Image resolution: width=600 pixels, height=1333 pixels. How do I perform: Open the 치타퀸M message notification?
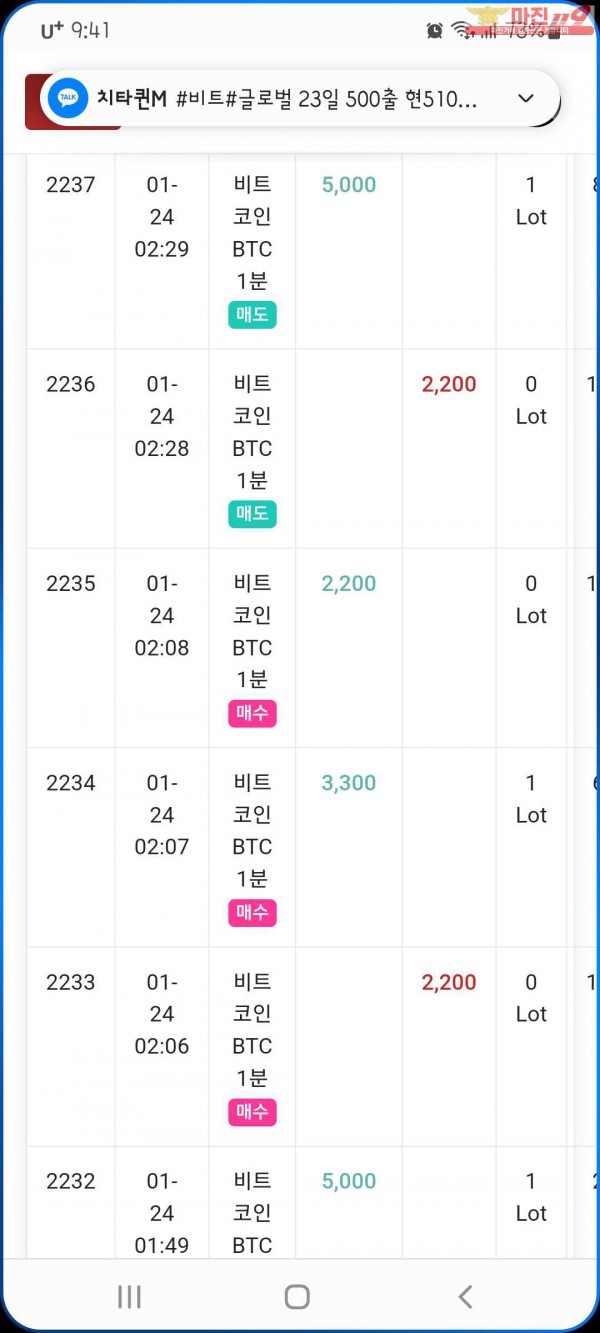click(290, 98)
